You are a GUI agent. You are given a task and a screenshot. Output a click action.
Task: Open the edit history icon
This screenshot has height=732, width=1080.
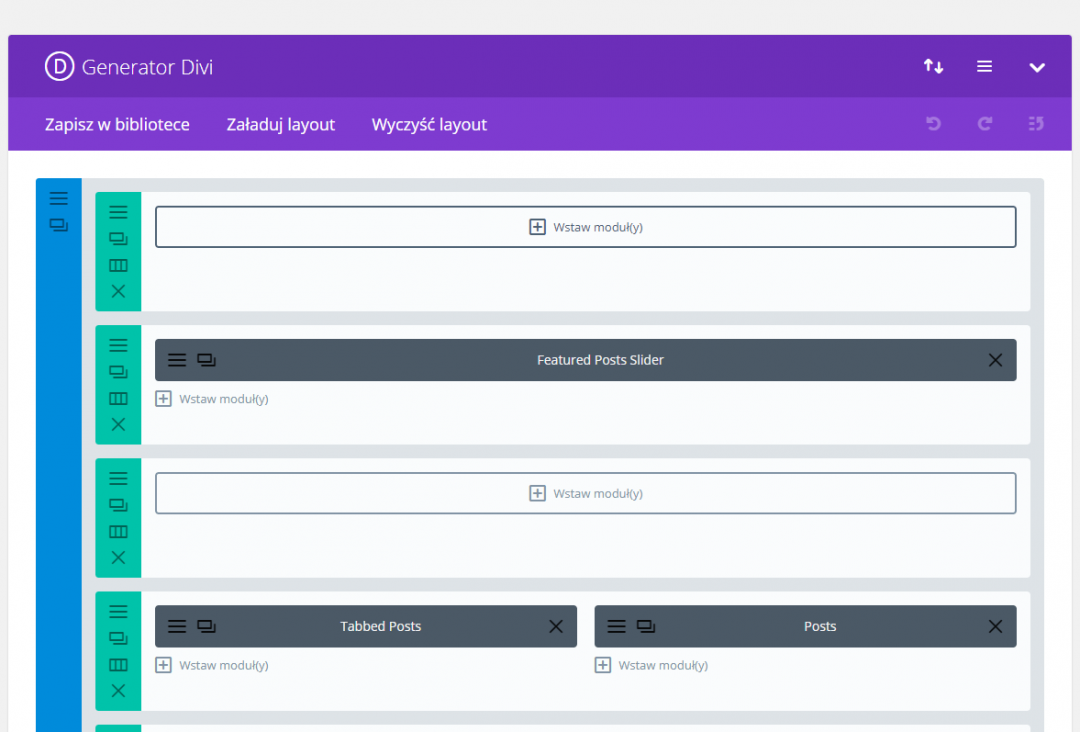[x=1036, y=124]
